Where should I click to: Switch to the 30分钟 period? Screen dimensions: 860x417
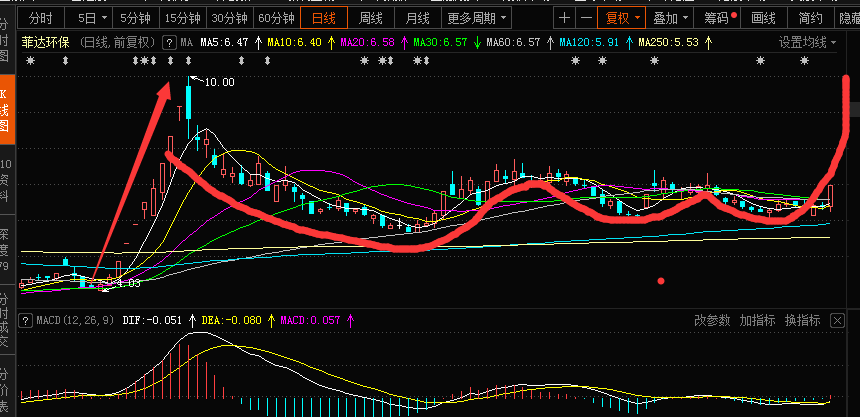230,18
